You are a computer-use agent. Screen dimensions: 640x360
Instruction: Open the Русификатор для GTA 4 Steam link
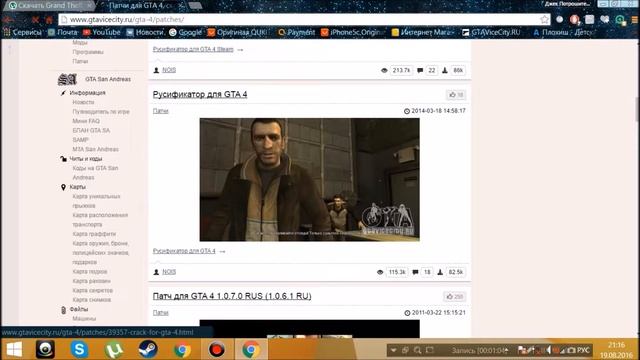[x=193, y=49]
